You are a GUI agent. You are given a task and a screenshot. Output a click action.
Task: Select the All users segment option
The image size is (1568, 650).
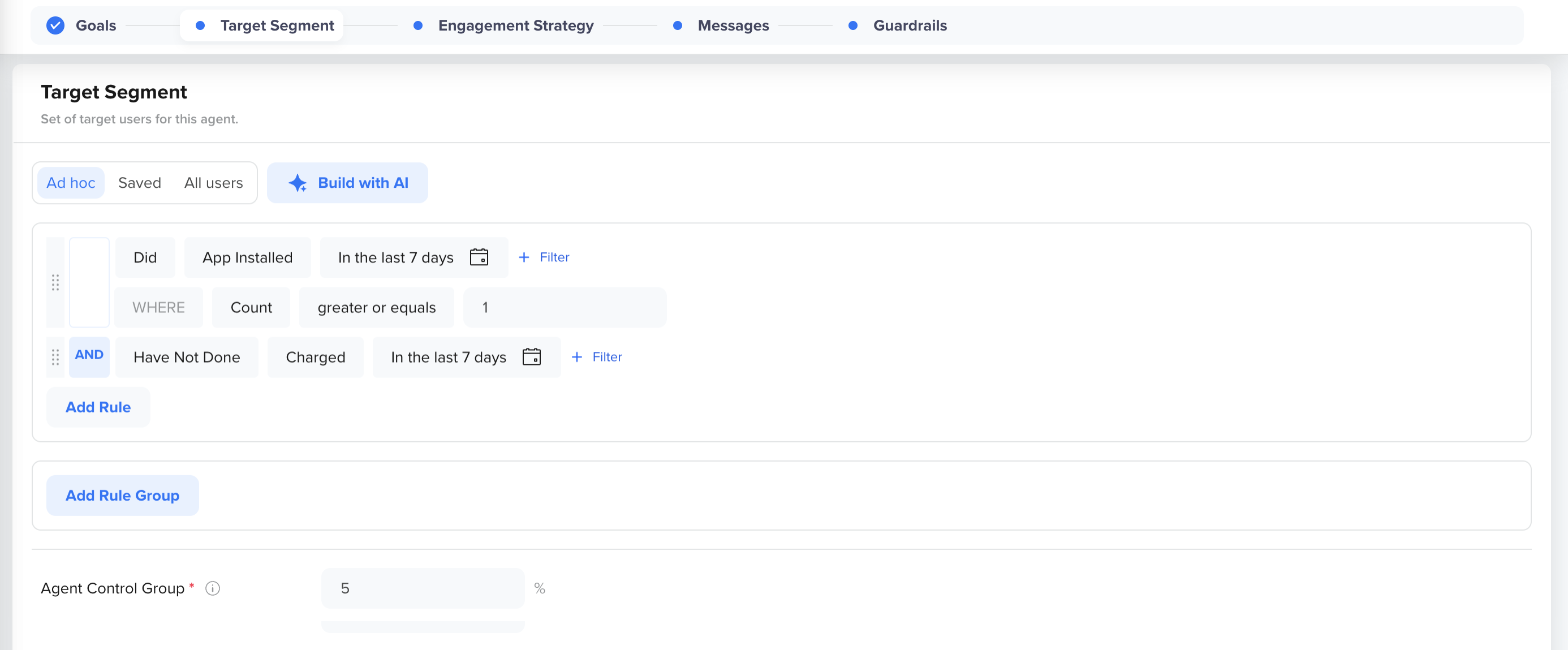pos(214,183)
